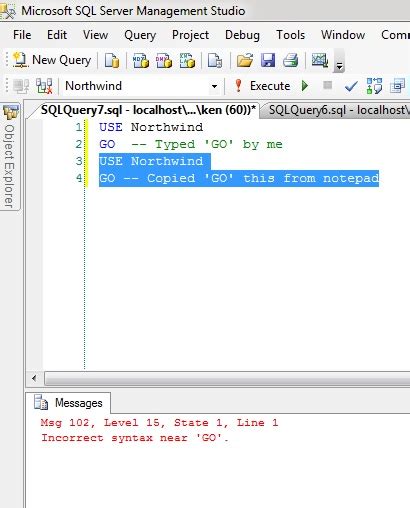This screenshot has width=410, height=508.
Task: Open Query Options toolbar icon
Action: point(397,86)
